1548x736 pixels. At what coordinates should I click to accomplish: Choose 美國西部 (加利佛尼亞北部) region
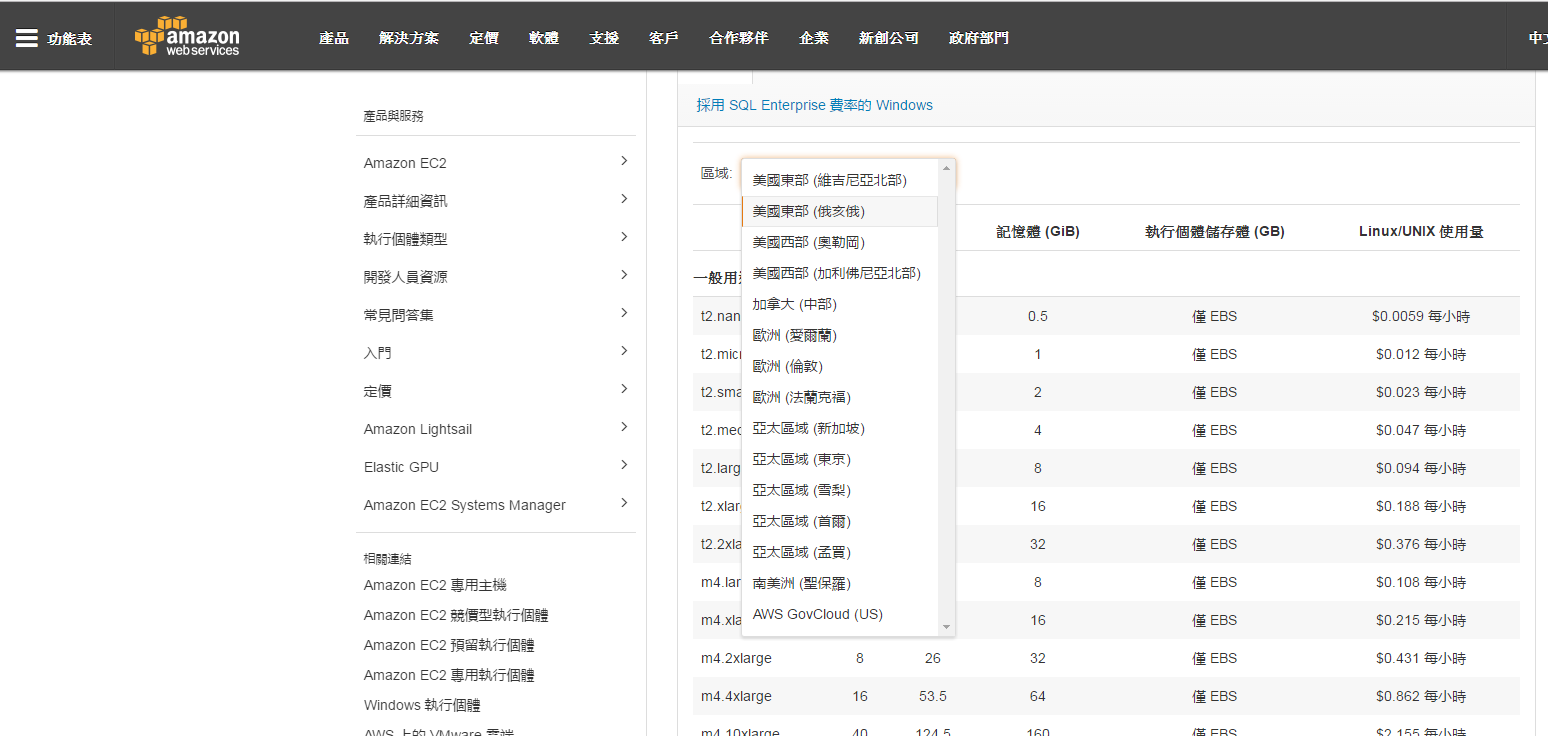pyautogui.click(x=840, y=273)
